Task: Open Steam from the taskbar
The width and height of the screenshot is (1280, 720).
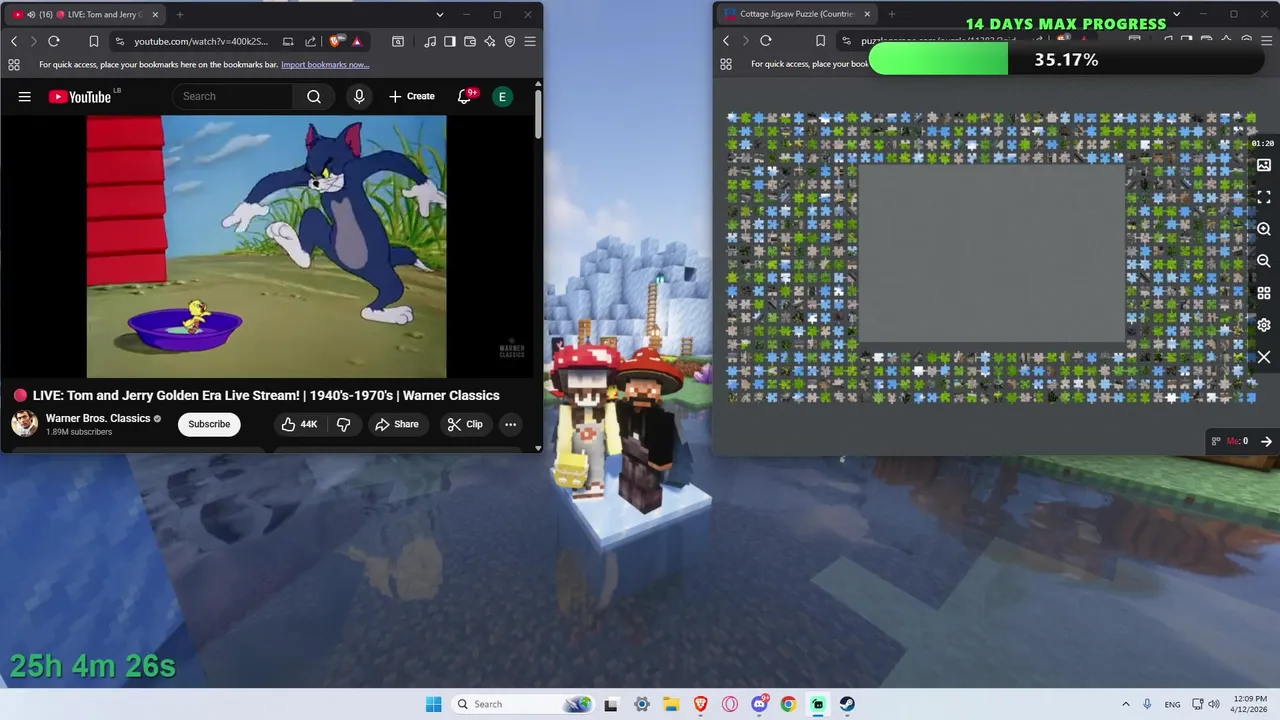Action: pos(847,704)
